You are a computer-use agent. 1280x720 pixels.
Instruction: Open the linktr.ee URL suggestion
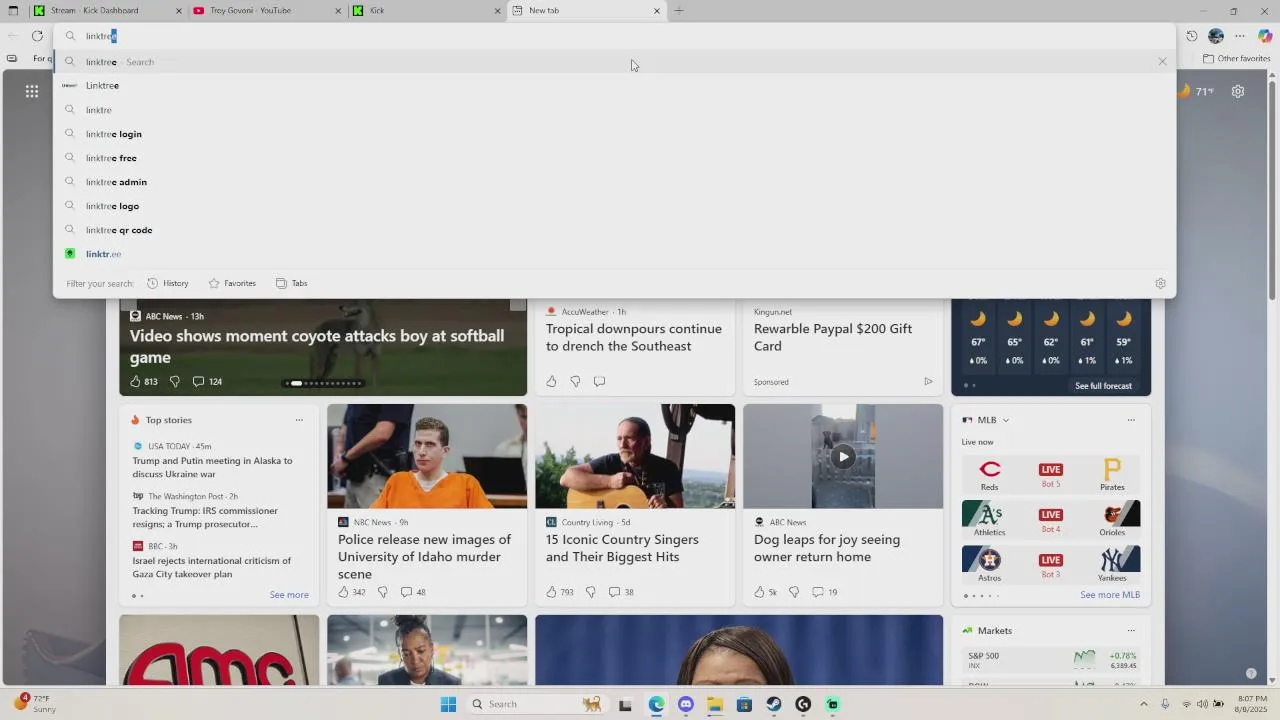pyautogui.click(x=614, y=254)
